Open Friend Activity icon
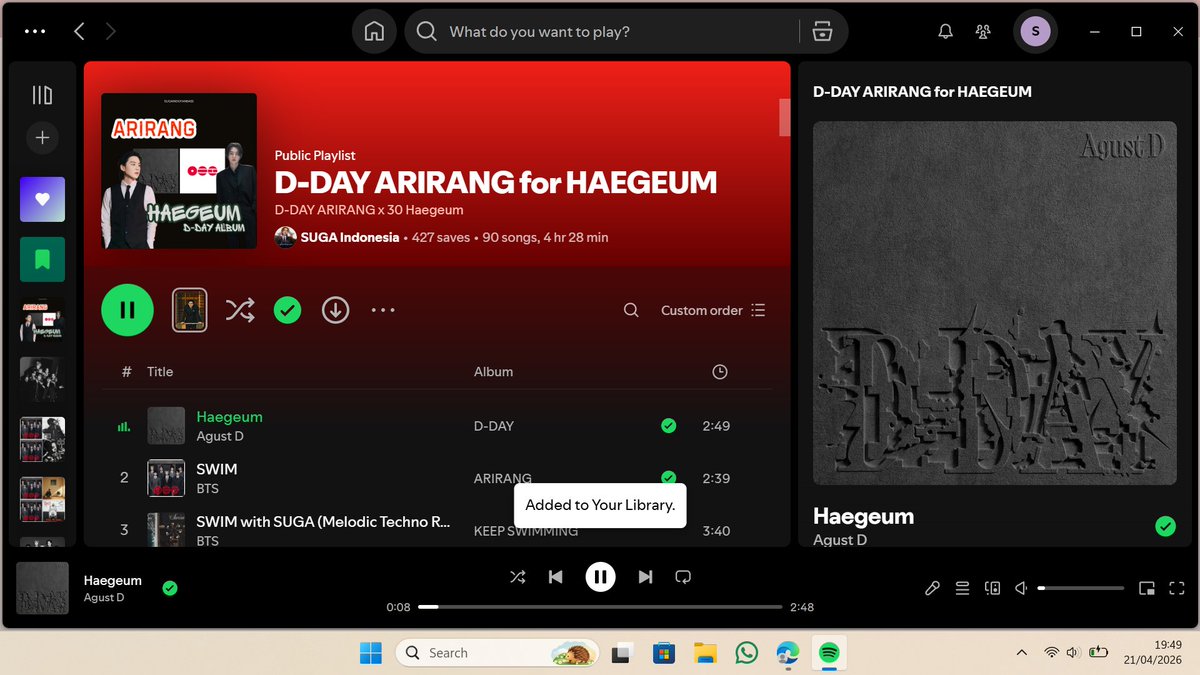Viewport: 1200px width, 675px height. point(983,32)
